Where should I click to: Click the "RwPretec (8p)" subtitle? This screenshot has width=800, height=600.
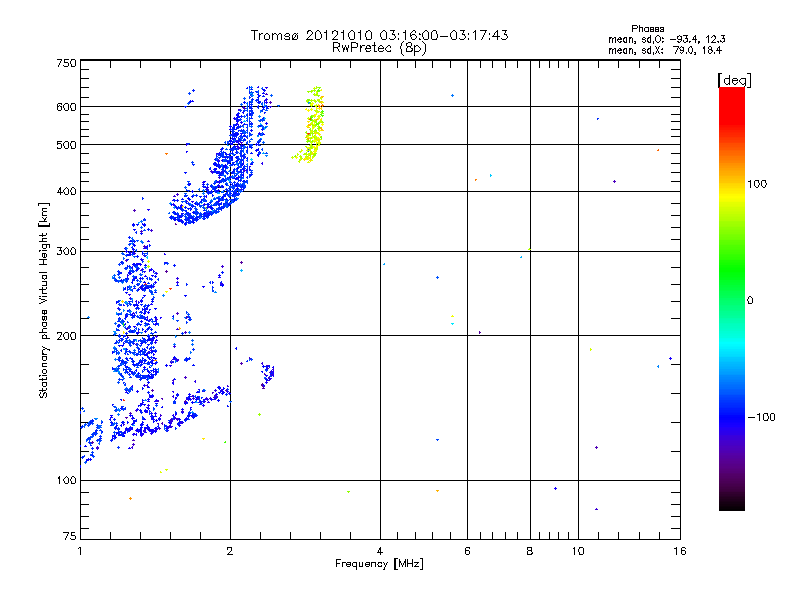coord(379,48)
